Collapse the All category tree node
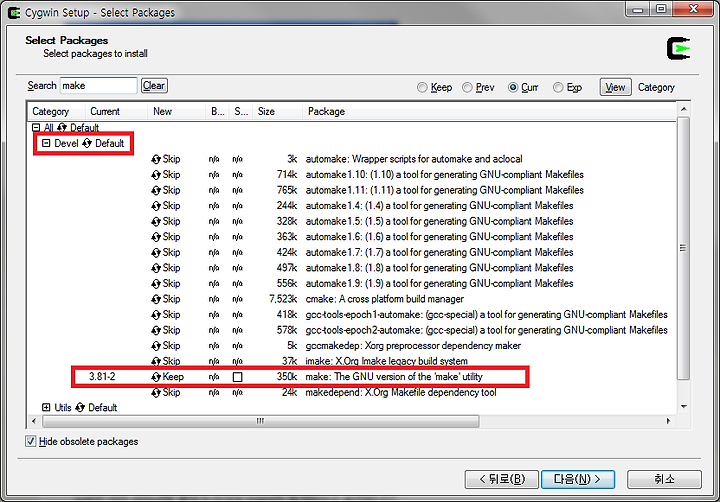This screenshot has height=502, width=720. click(36, 127)
